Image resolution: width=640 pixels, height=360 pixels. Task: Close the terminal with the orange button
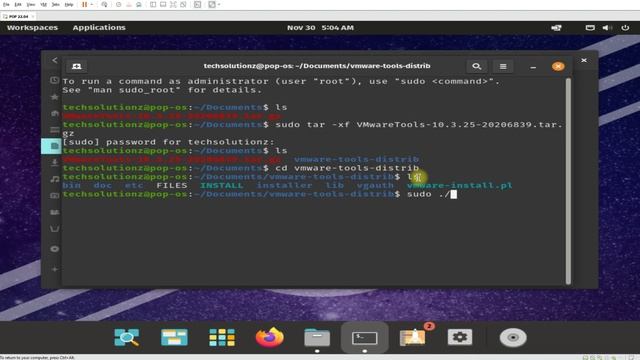tap(558, 66)
